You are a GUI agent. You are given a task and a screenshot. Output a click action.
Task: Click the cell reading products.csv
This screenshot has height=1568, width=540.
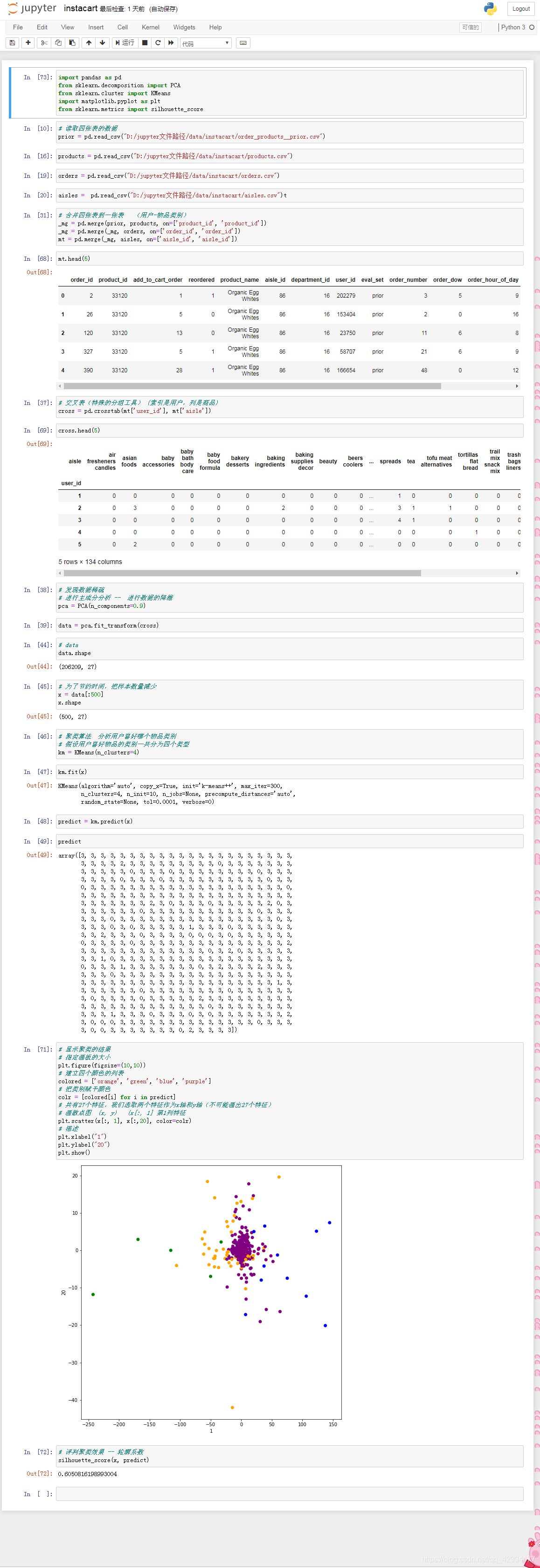(x=290, y=156)
